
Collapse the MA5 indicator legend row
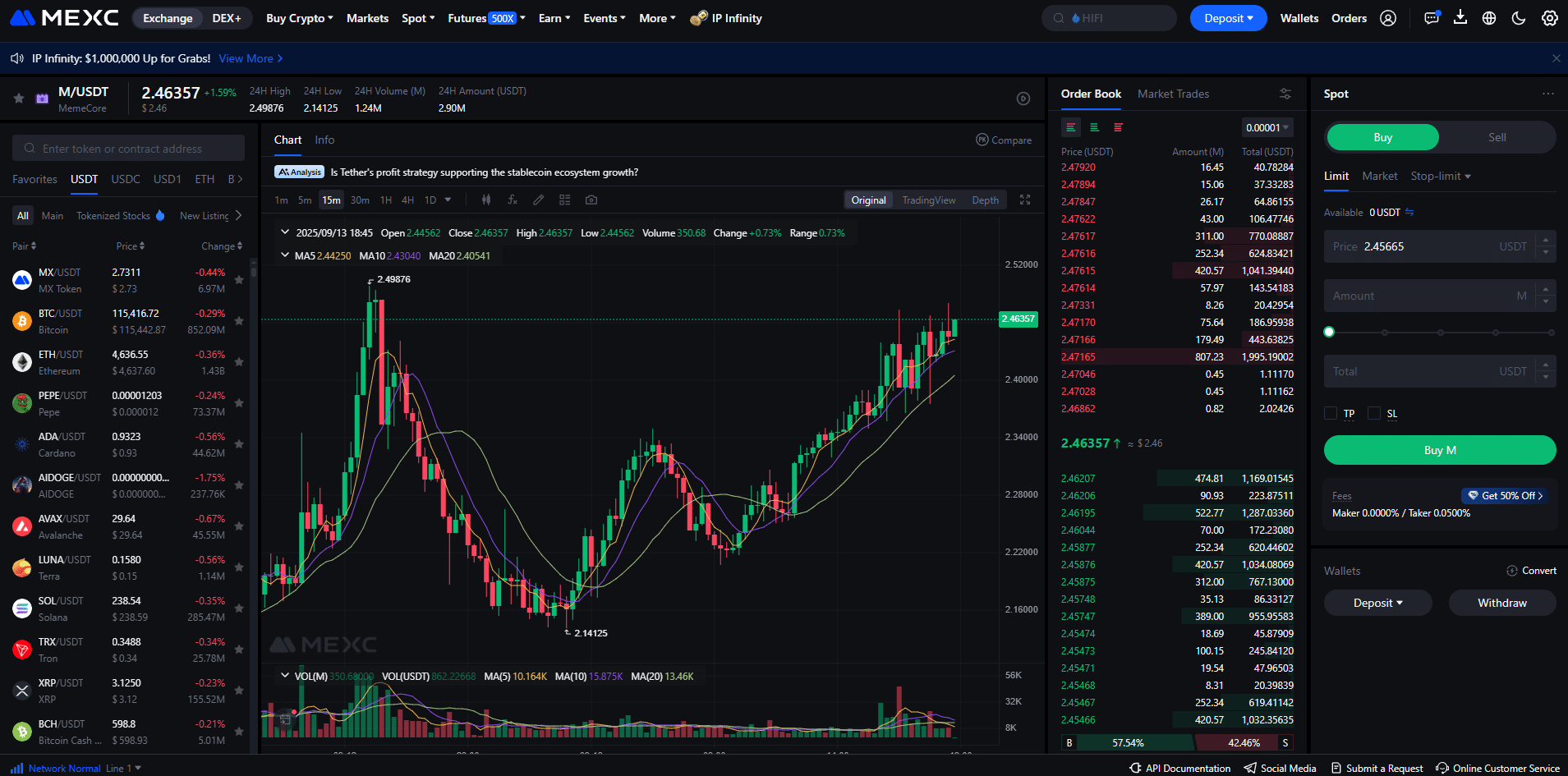(285, 255)
